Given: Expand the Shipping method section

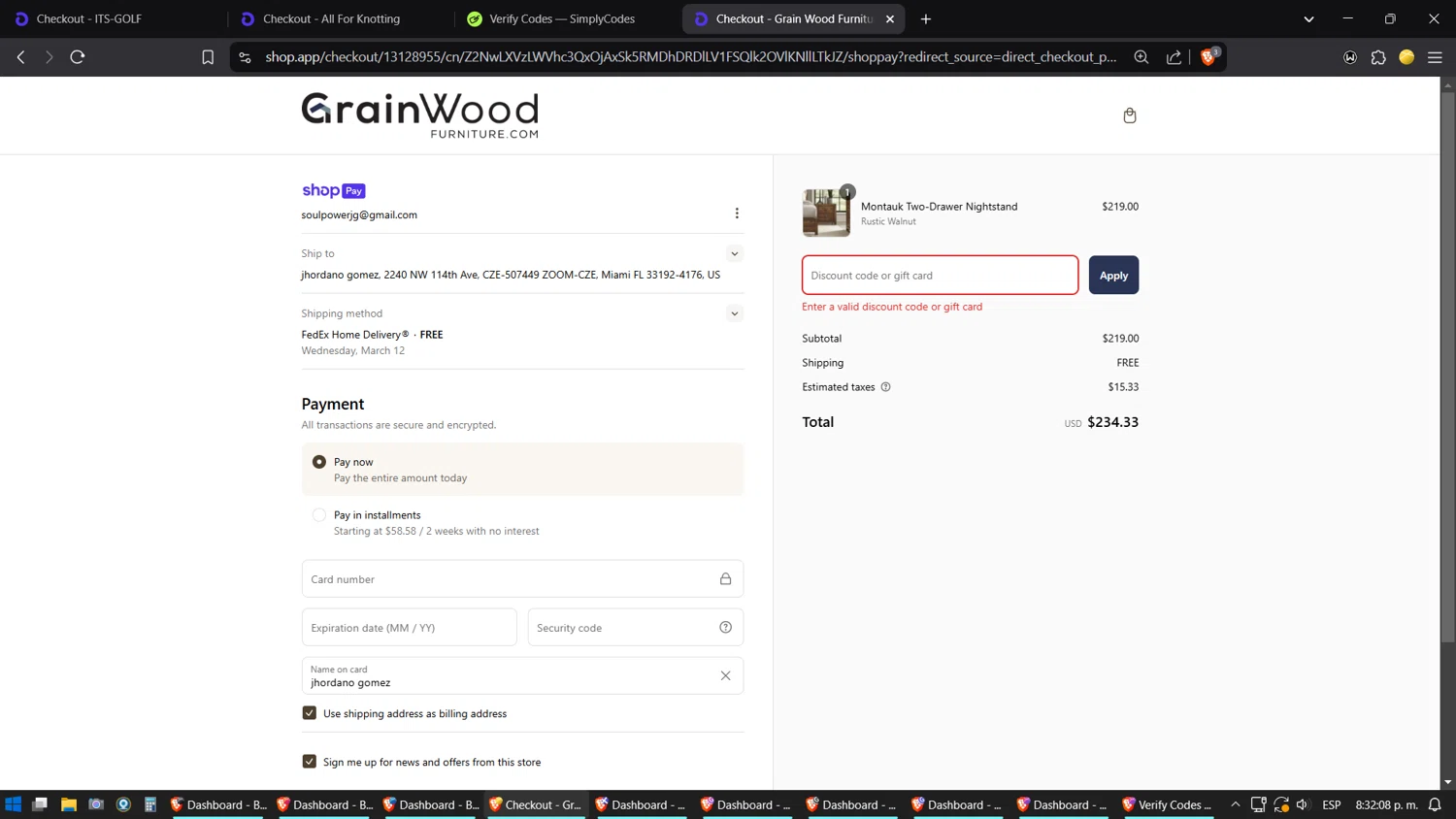Looking at the screenshot, I should (735, 313).
